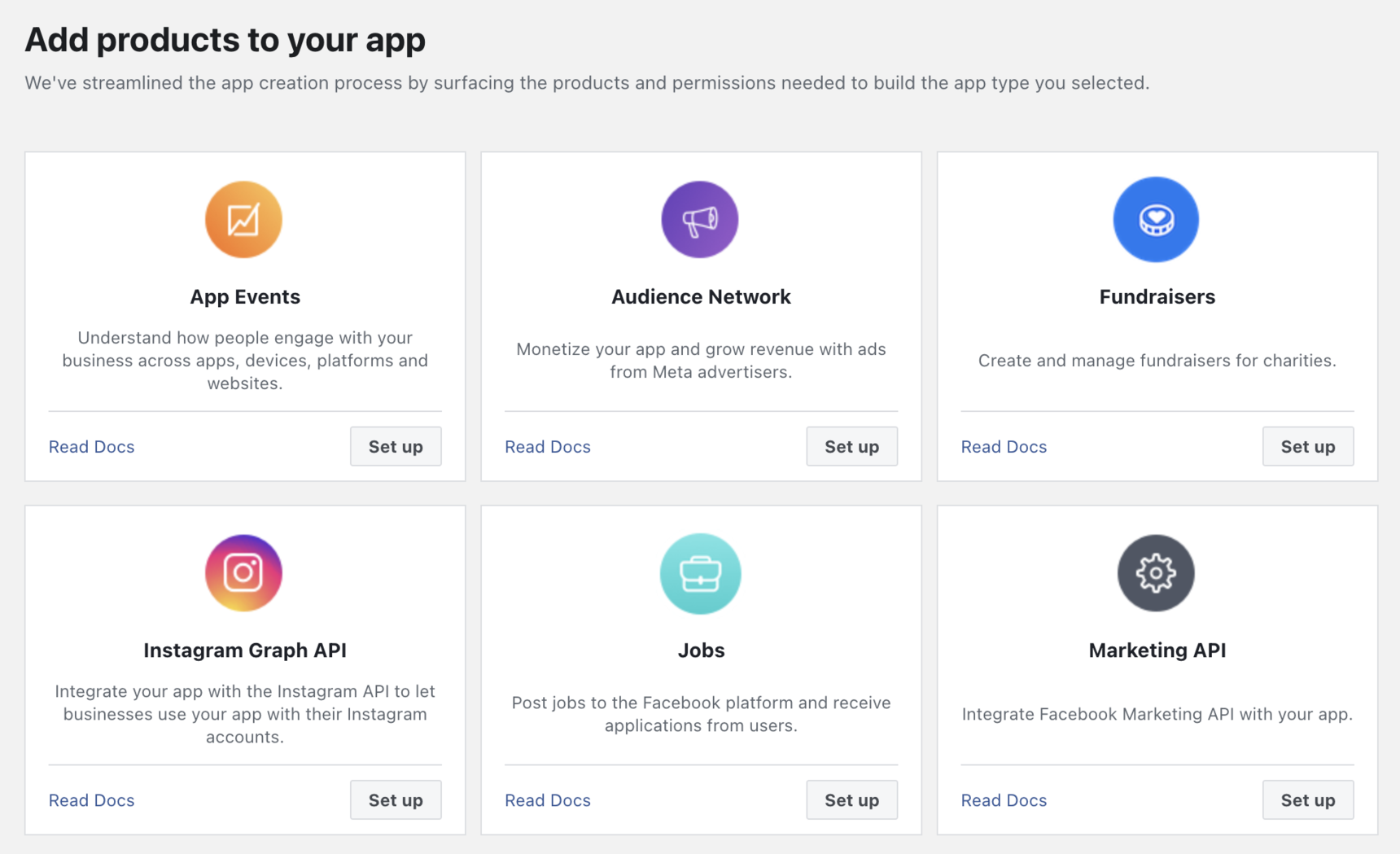1400x854 pixels.
Task: Set up Instagram Graph API
Action: tap(396, 799)
